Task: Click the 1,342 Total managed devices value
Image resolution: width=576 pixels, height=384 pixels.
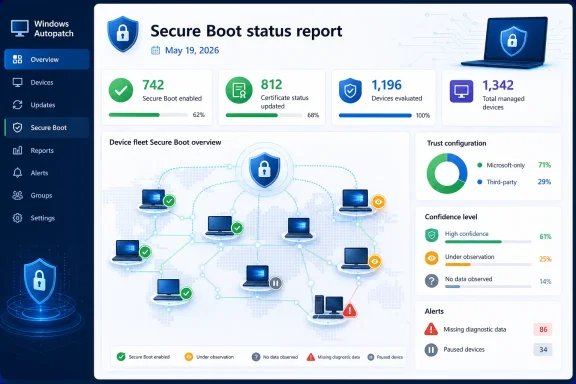Action: (498, 85)
